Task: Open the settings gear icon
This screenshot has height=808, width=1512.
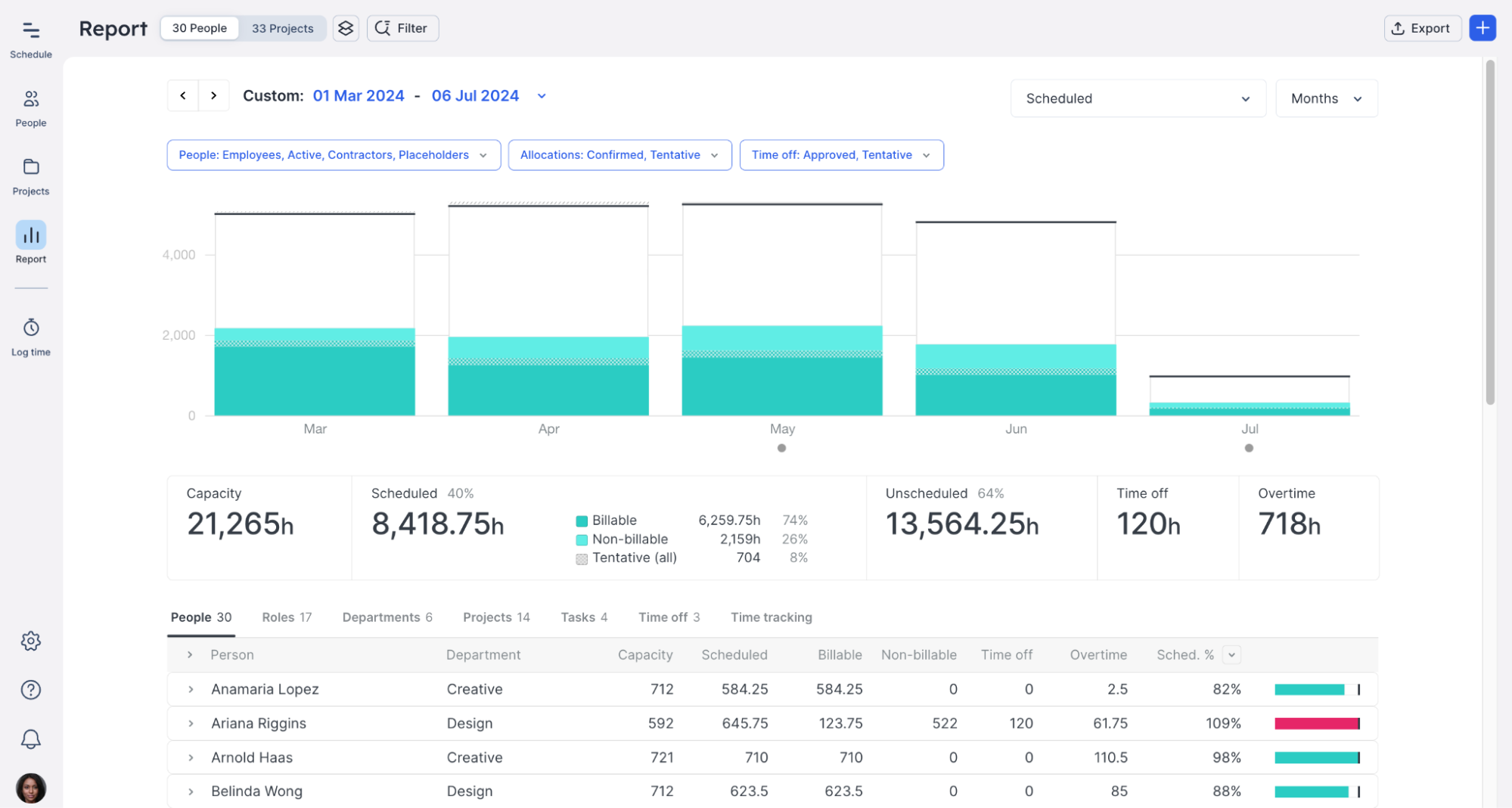Action: pyautogui.click(x=31, y=641)
